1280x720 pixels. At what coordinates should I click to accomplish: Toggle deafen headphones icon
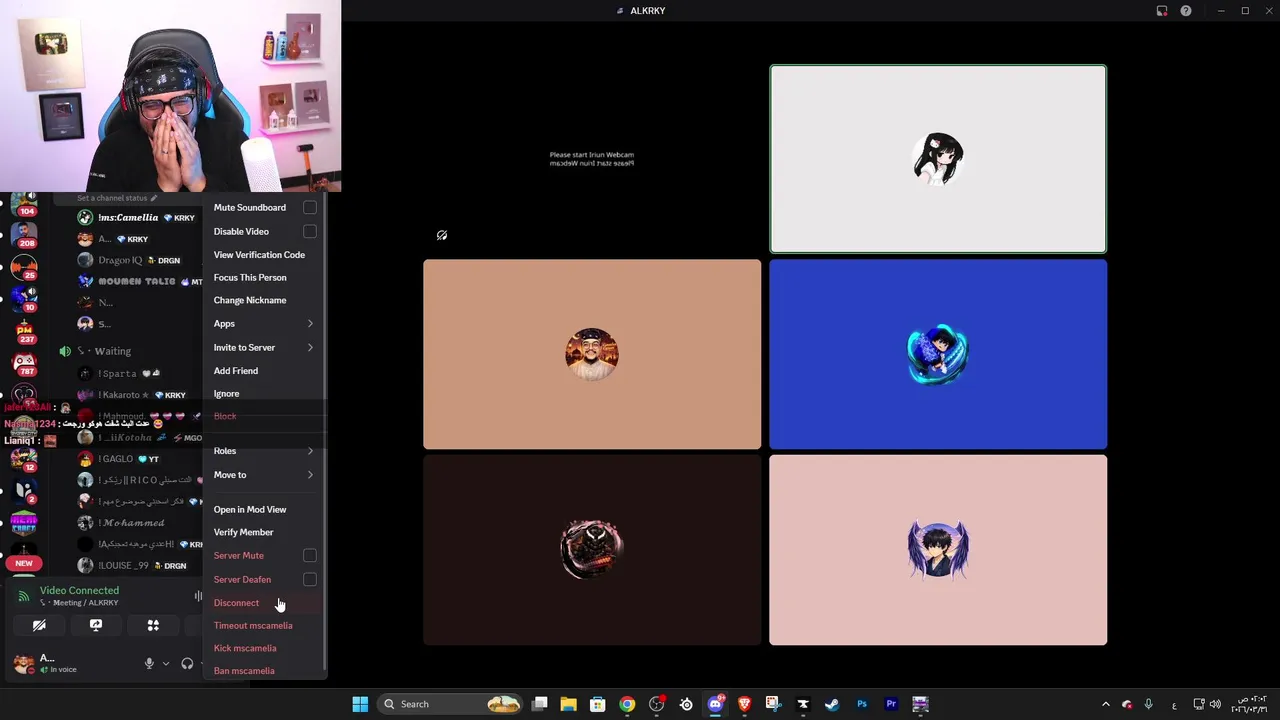tap(187, 664)
